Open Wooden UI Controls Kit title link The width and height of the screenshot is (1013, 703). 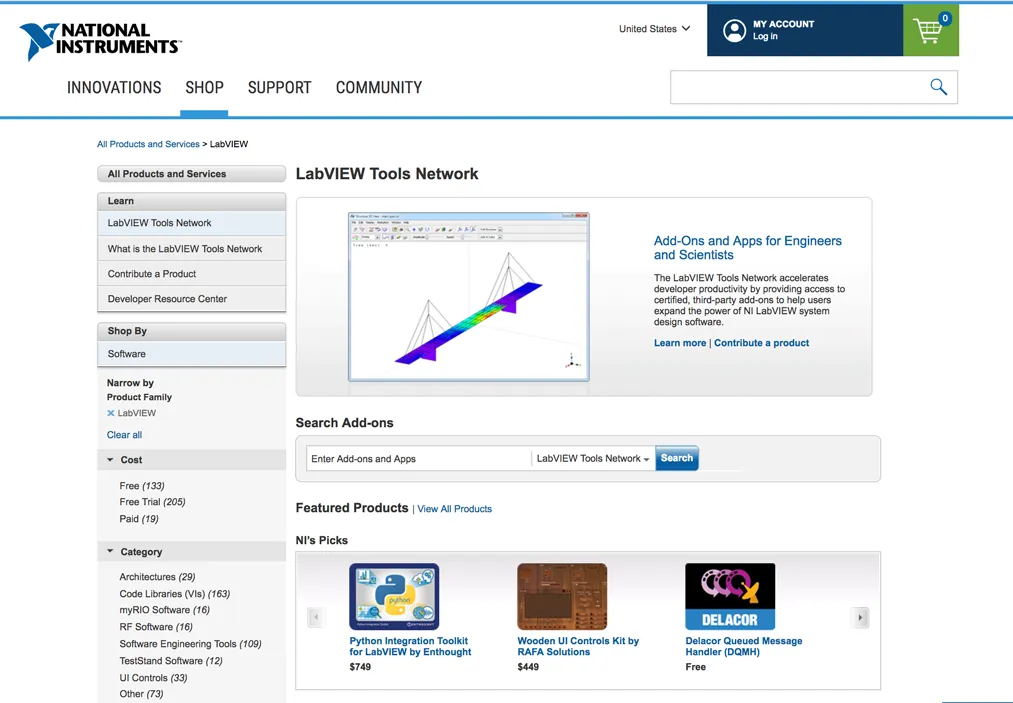tap(578, 646)
